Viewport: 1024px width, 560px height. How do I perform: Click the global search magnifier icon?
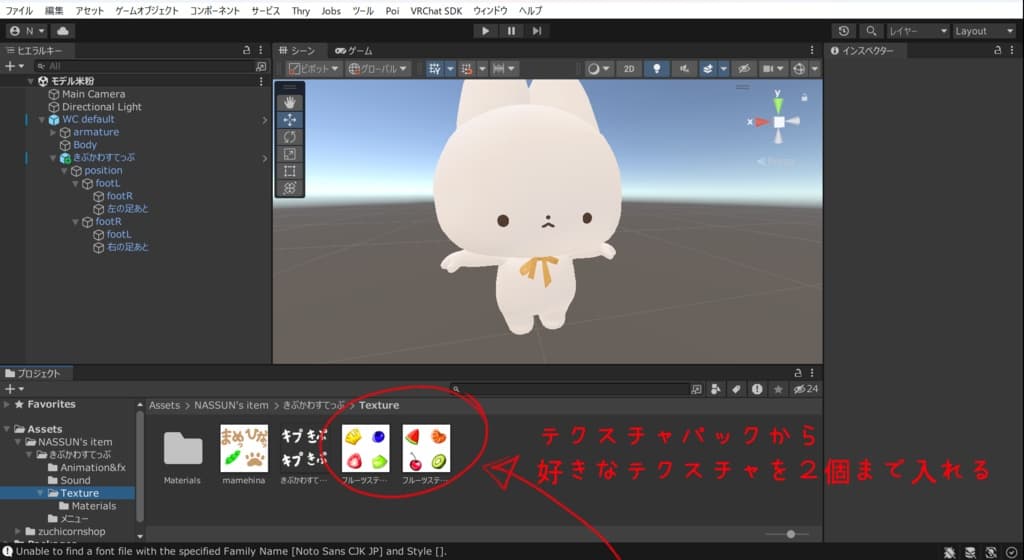click(x=872, y=31)
